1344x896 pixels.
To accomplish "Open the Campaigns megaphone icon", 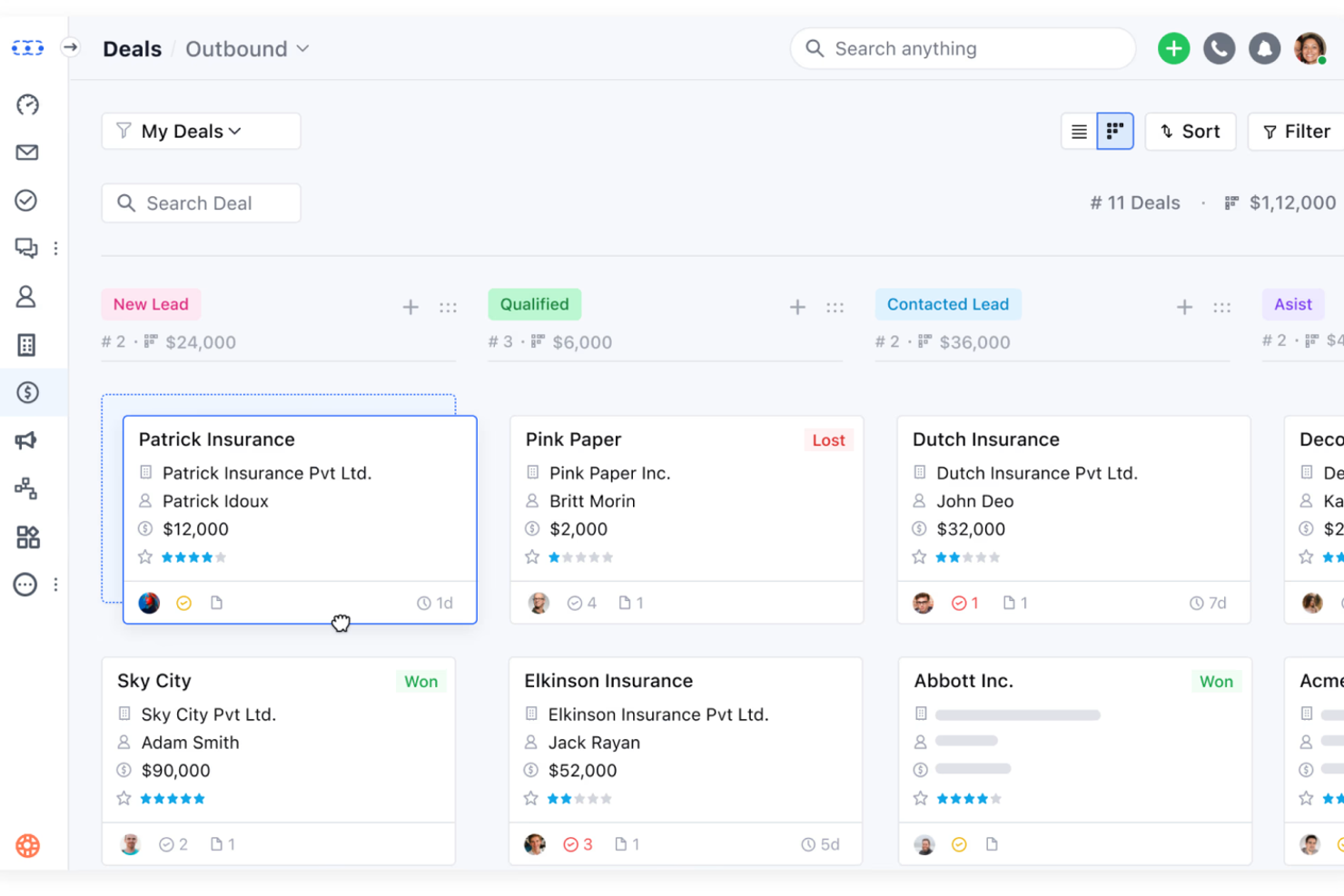I will click(x=27, y=439).
